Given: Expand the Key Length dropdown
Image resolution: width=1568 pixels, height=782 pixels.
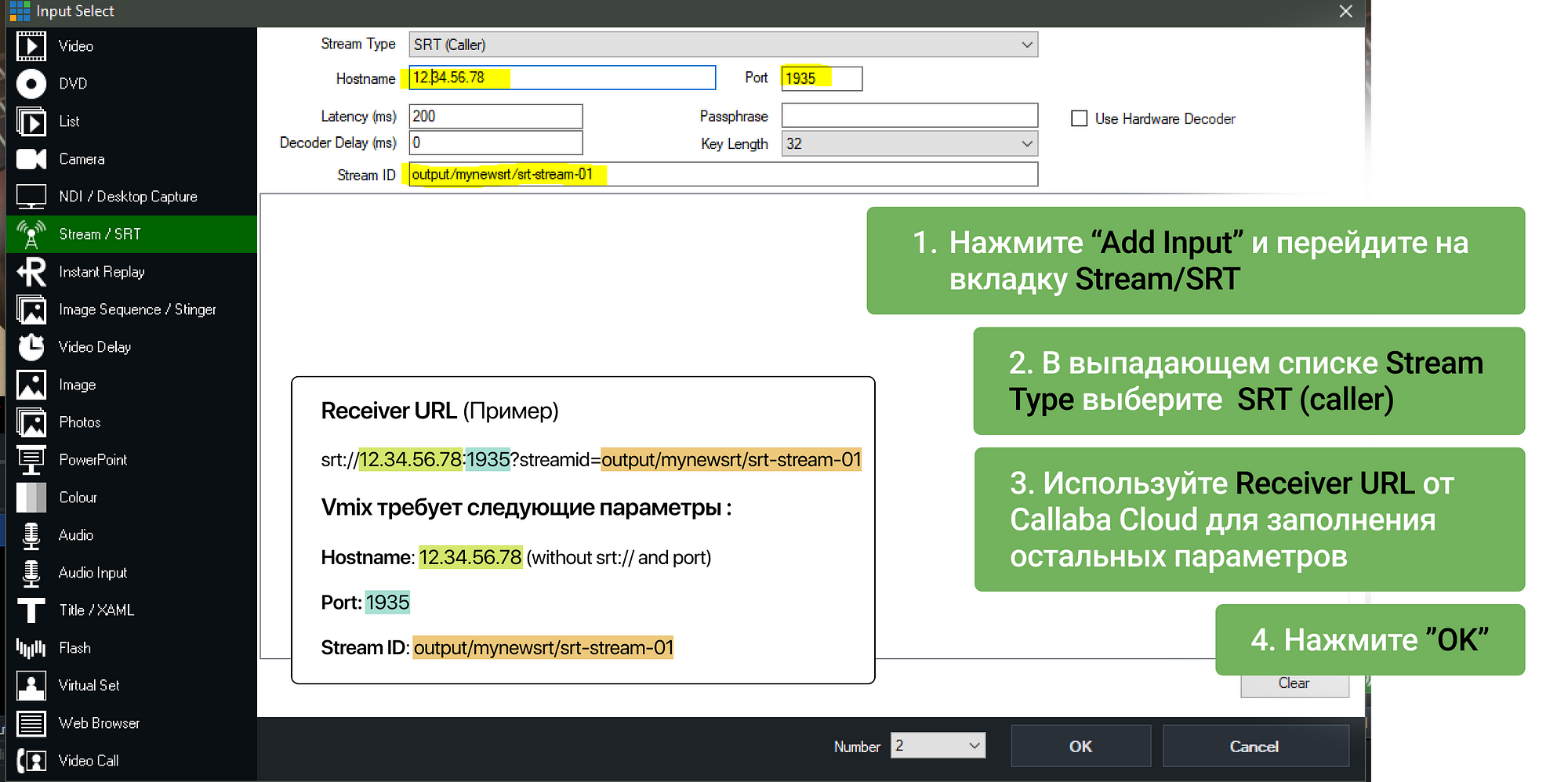Looking at the screenshot, I should coord(909,143).
